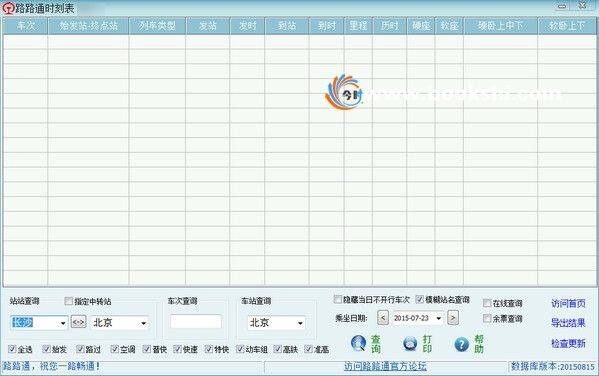Click the 软座 column header
Viewport: 599px width, 376px height.
click(449, 26)
